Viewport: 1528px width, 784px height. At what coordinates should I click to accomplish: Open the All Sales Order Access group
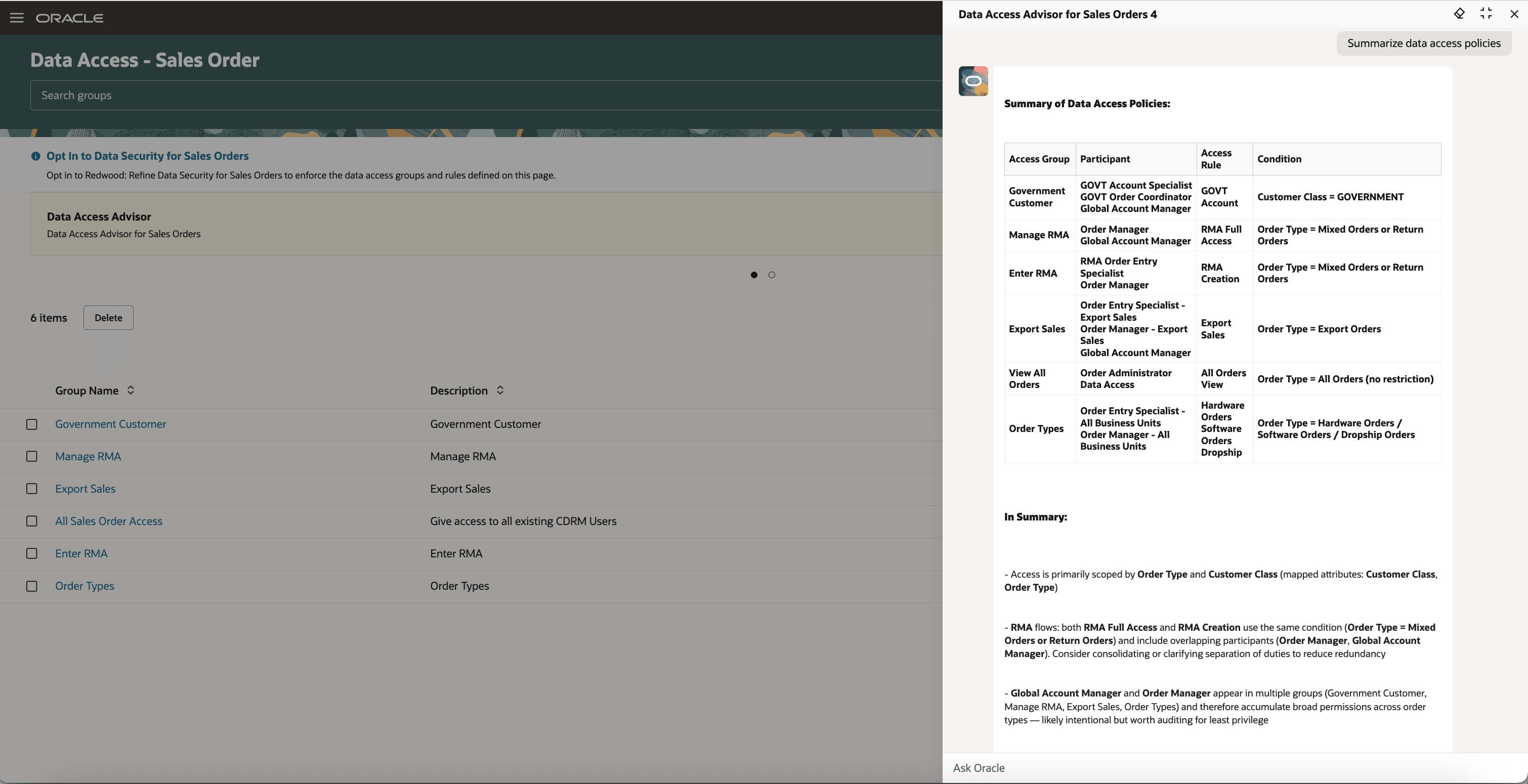coord(109,520)
